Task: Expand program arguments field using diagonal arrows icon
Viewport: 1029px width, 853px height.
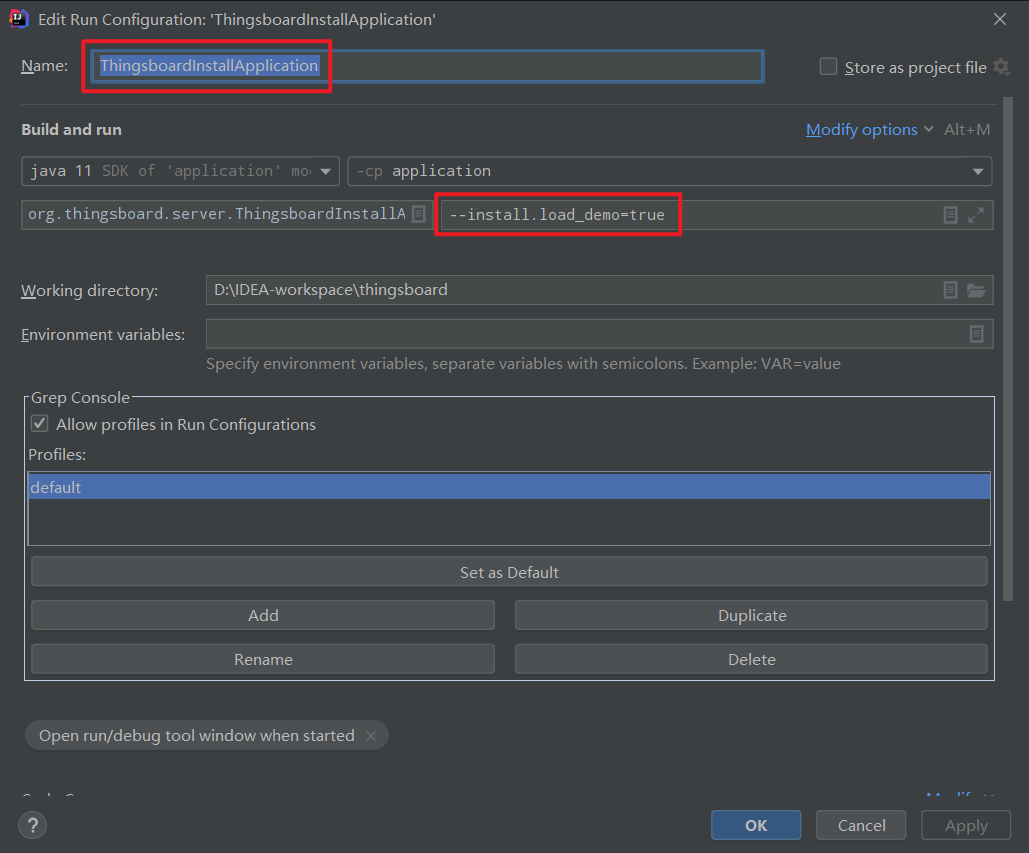Action: 976,214
